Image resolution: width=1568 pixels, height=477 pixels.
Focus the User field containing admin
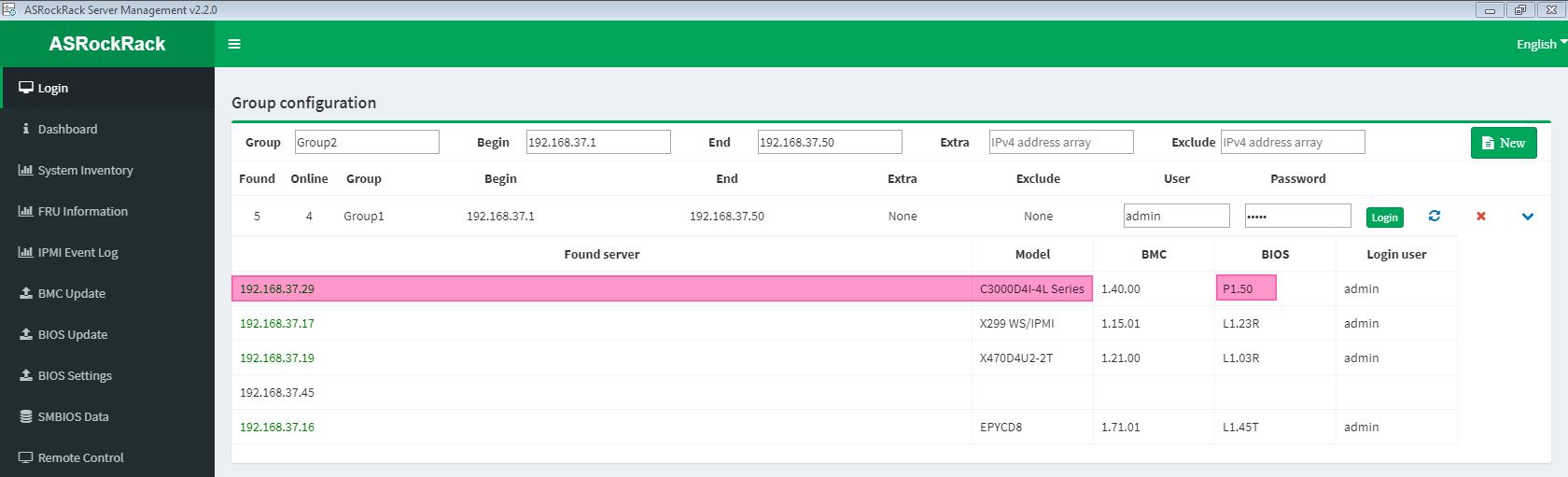(1177, 216)
